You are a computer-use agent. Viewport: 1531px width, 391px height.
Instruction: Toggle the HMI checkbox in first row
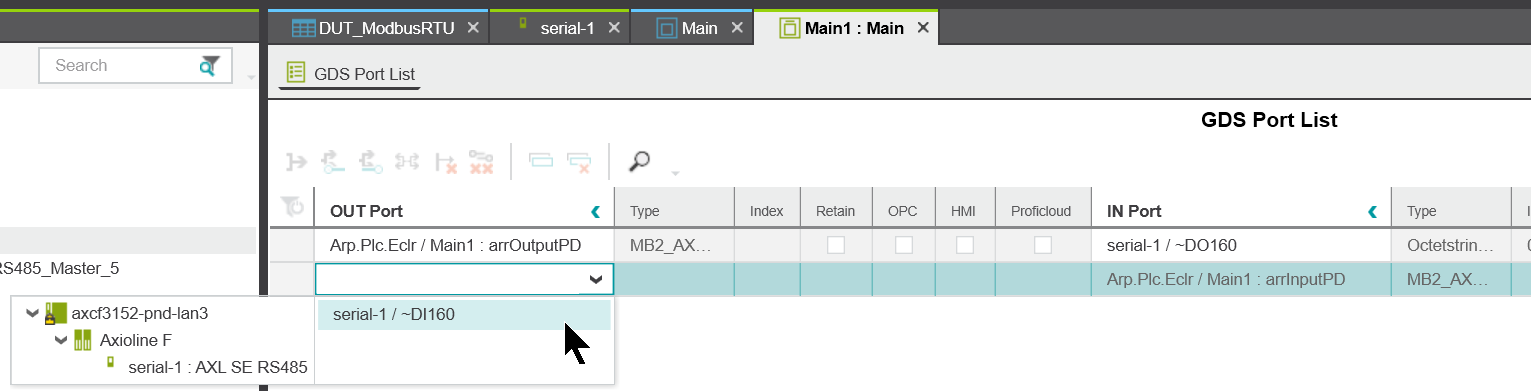coord(965,245)
